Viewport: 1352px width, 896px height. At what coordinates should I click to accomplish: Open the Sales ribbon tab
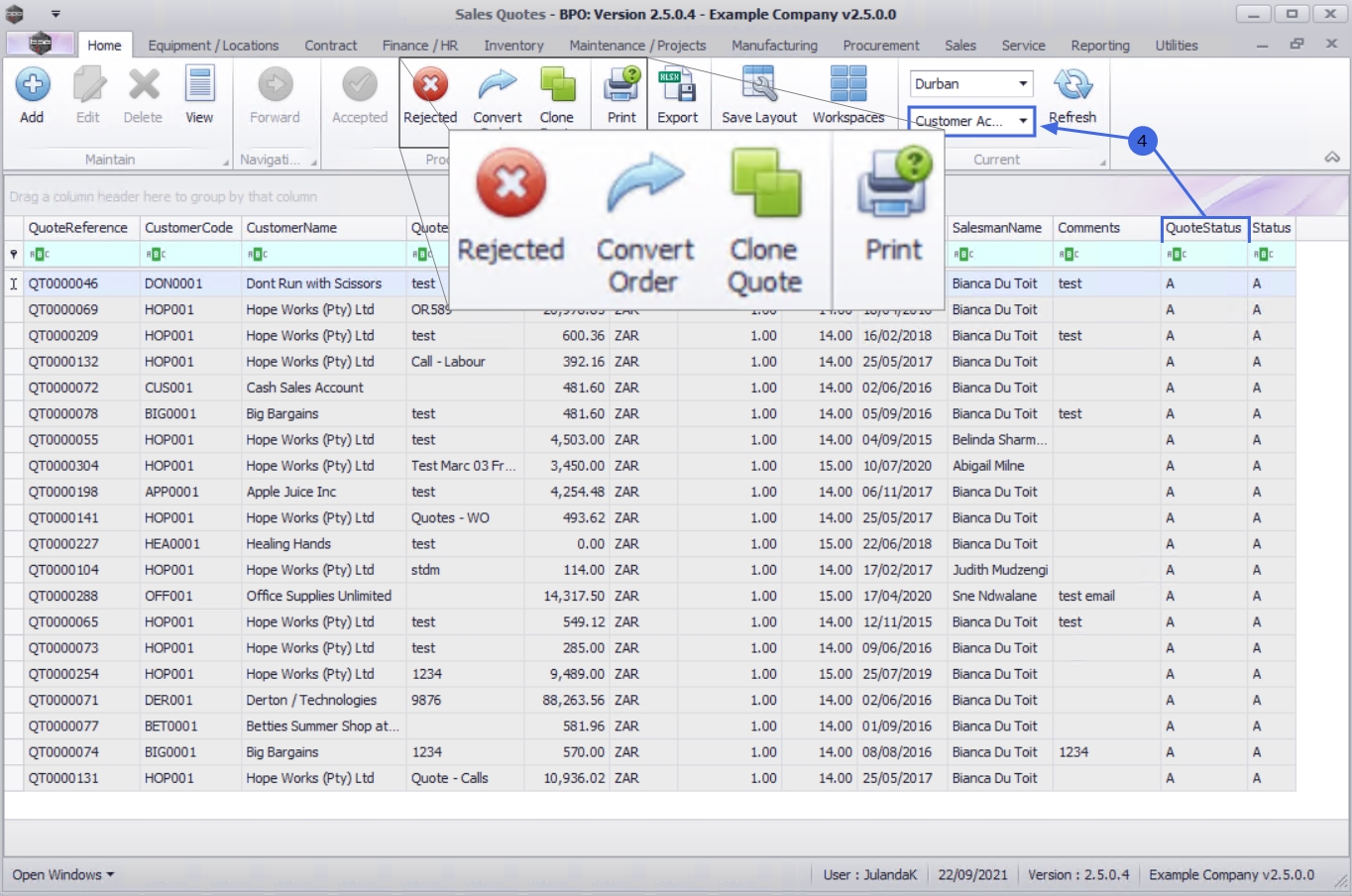pos(959,46)
